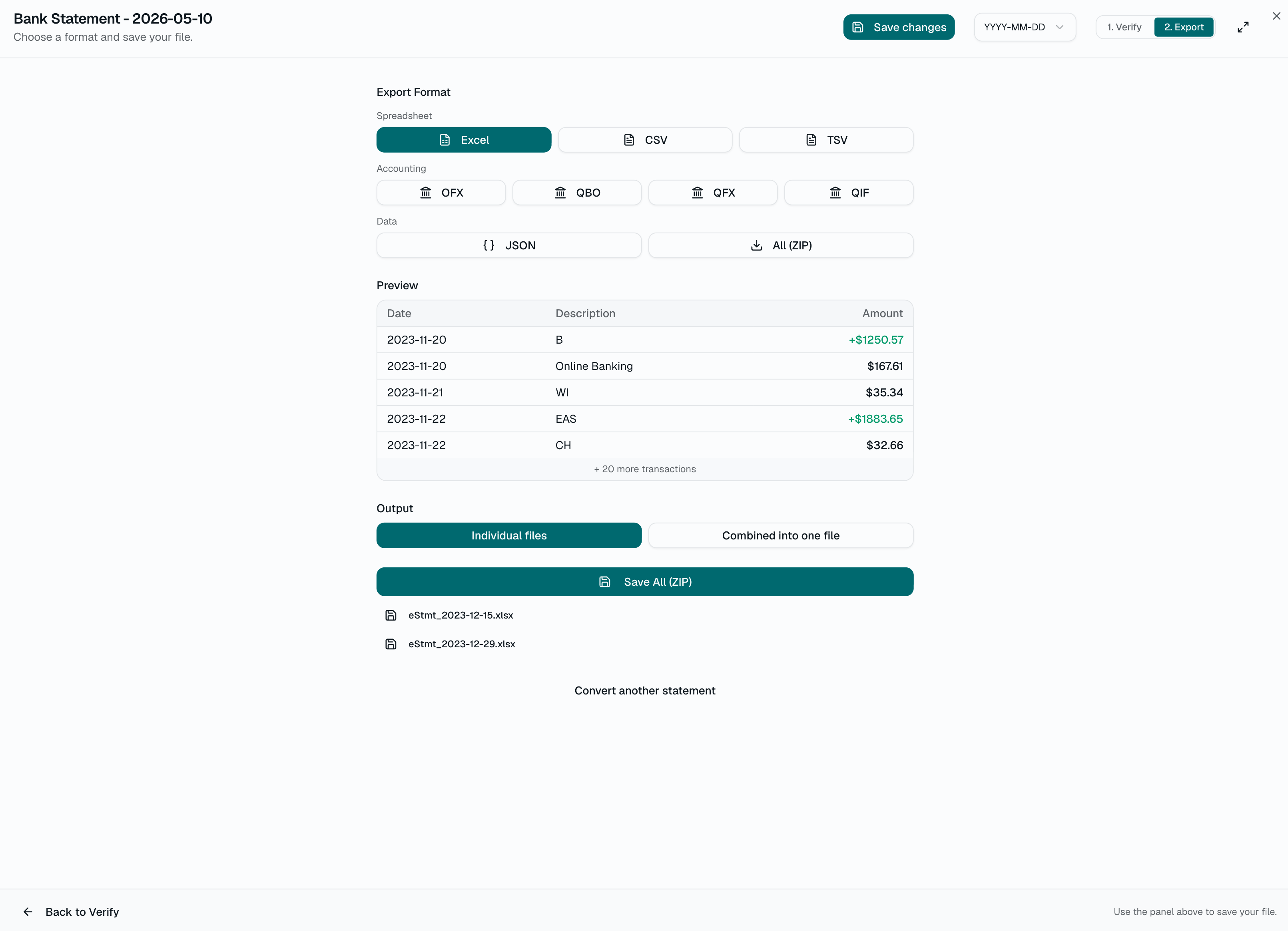Select OFX accounting format

[441, 193]
